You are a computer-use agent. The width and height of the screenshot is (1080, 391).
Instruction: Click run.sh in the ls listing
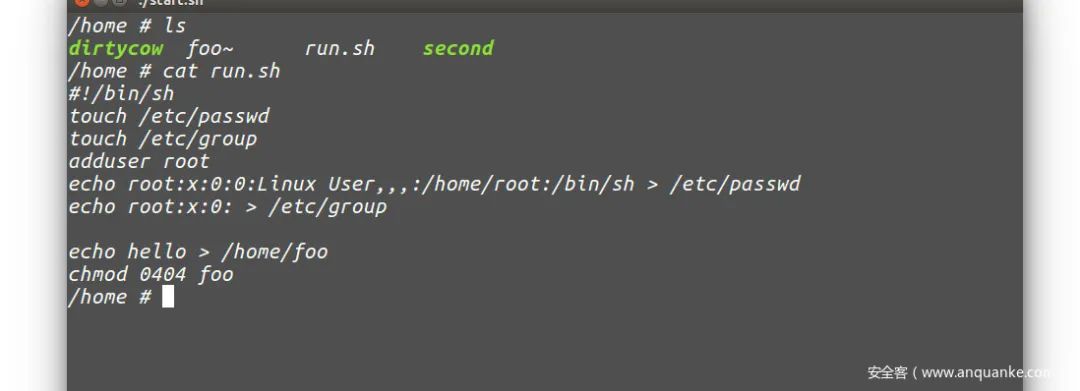[340, 48]
